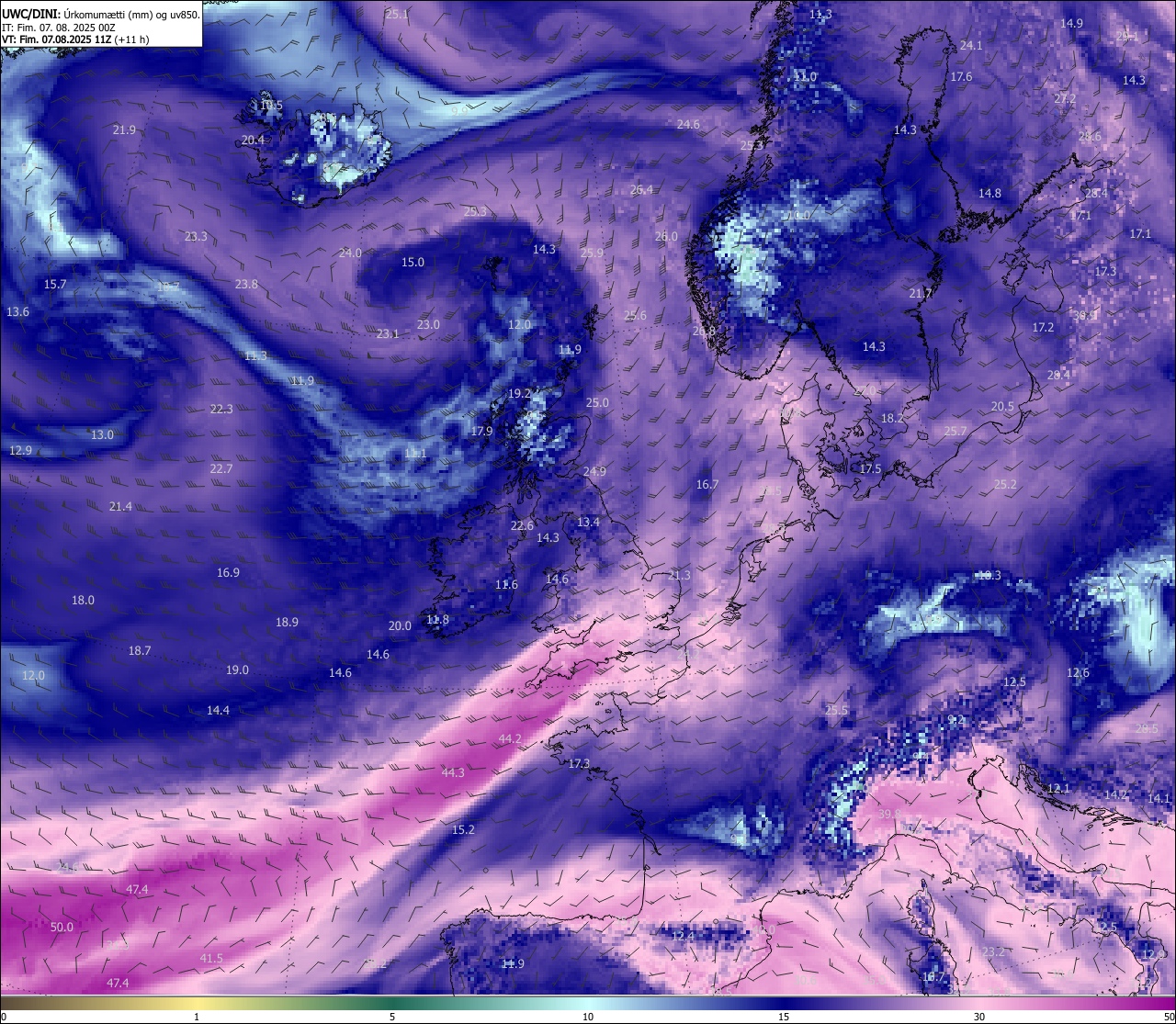The height and width of the screenshot is (1024, 1176).
Task: Pick the 41.5 value label
Action: click(x=211, y=959)
